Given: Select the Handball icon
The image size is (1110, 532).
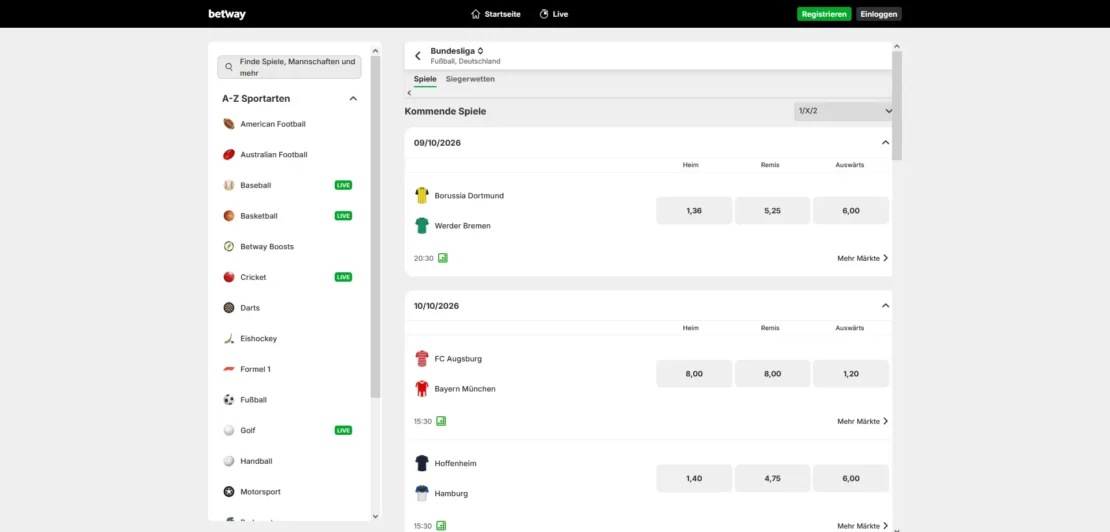Looking at the screenshot, I should (x=229, y=461).
